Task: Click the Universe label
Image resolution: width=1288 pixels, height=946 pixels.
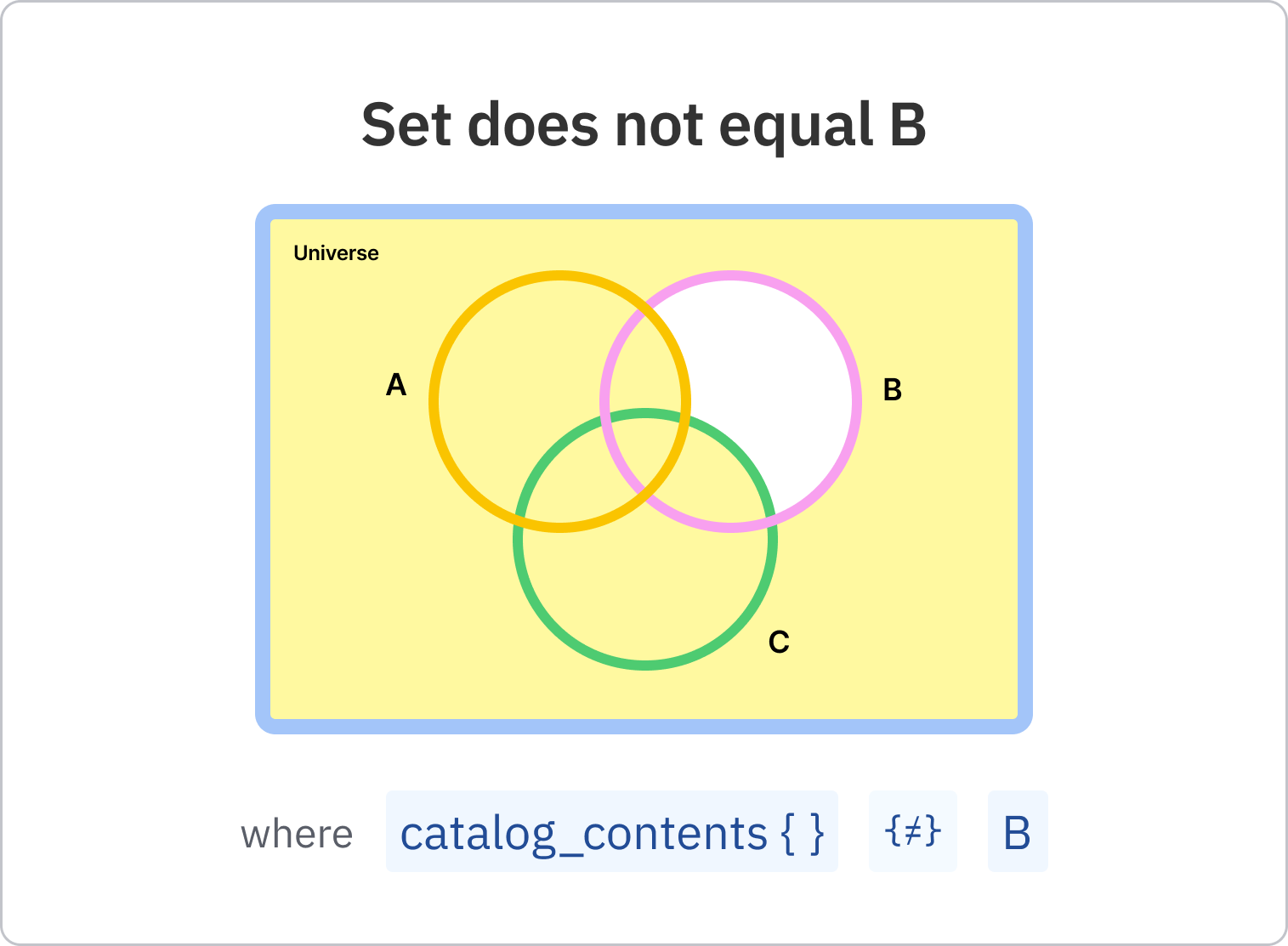Action: click(x=336, y=253)
